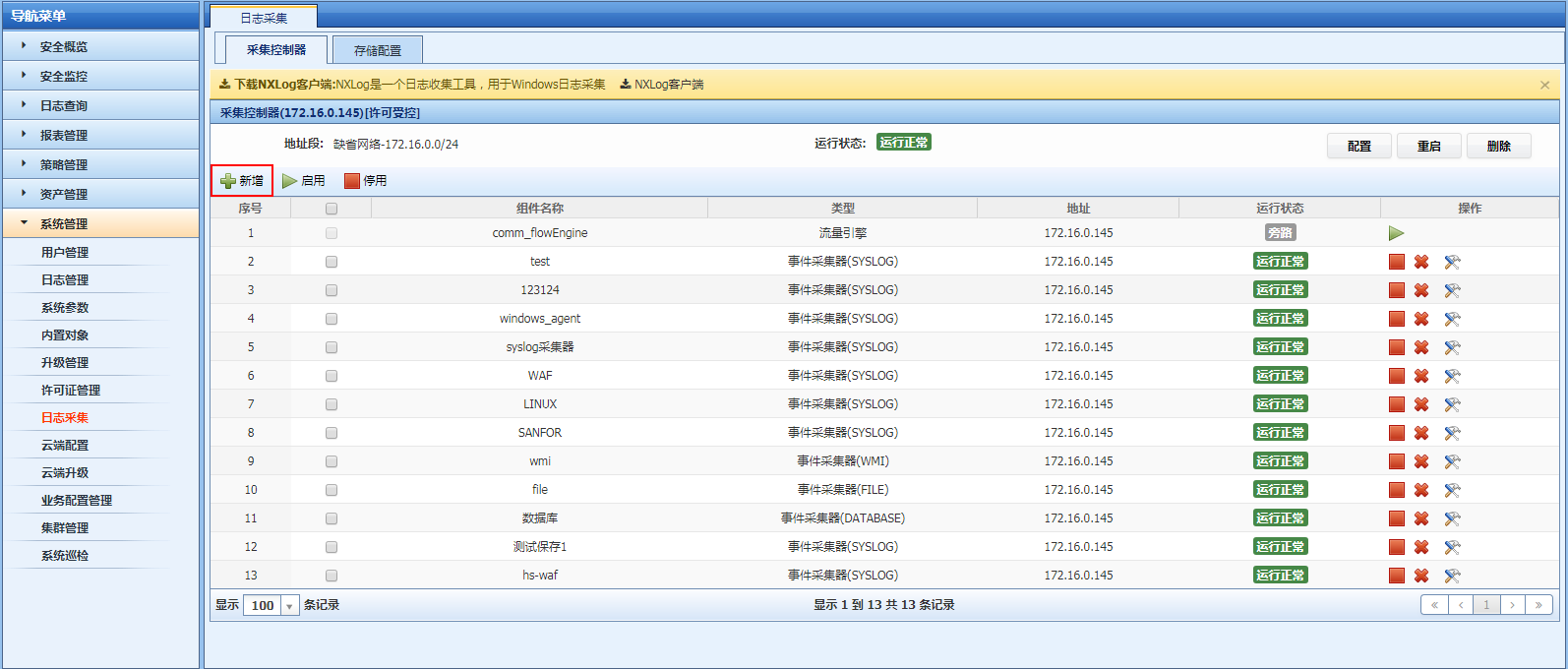Open 用户管理 in the sidebar menu
This screenshot has height=669, width=1568.
(x=65, y=252)
